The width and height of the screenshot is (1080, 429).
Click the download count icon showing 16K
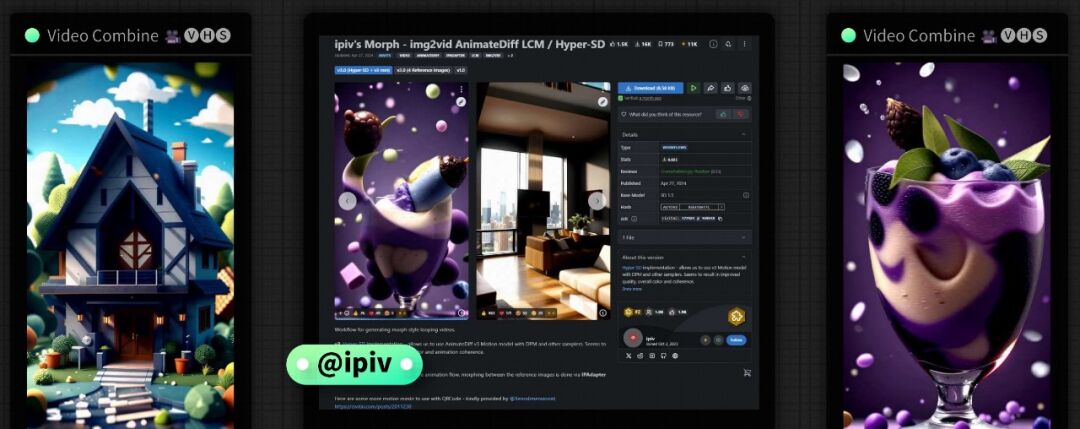click(x=642, y=44)
